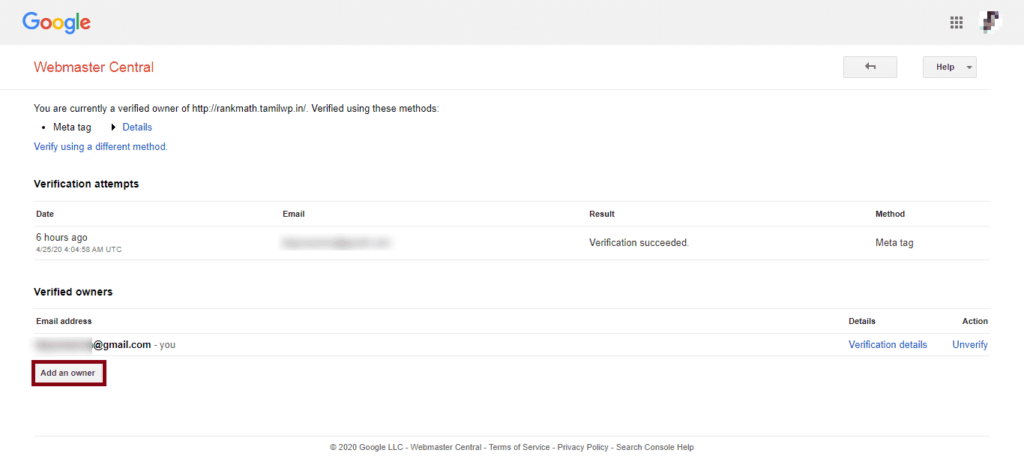Click the Google logo
This screenshot has width=1024, height=456.
point(56,23)
